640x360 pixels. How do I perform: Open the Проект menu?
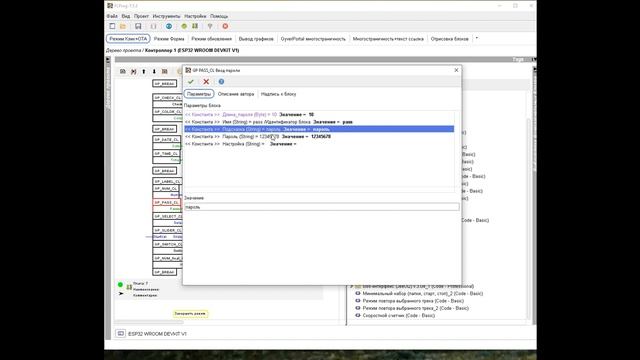[141, 16]
